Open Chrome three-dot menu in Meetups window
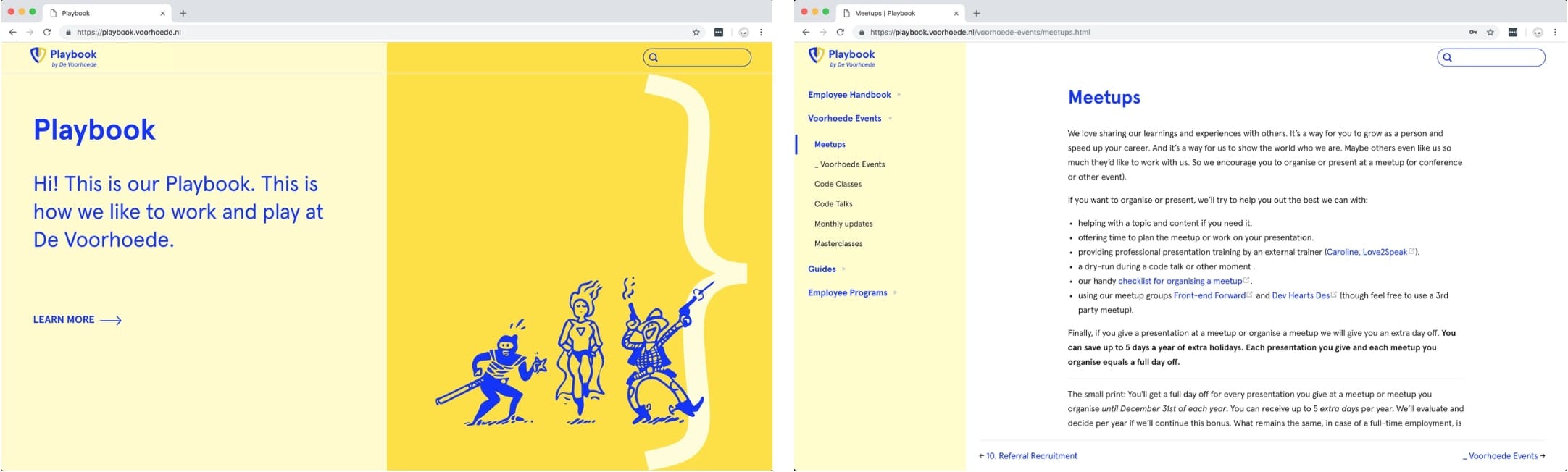This screenshot has width=1568, height=472. pos(1555,32)
